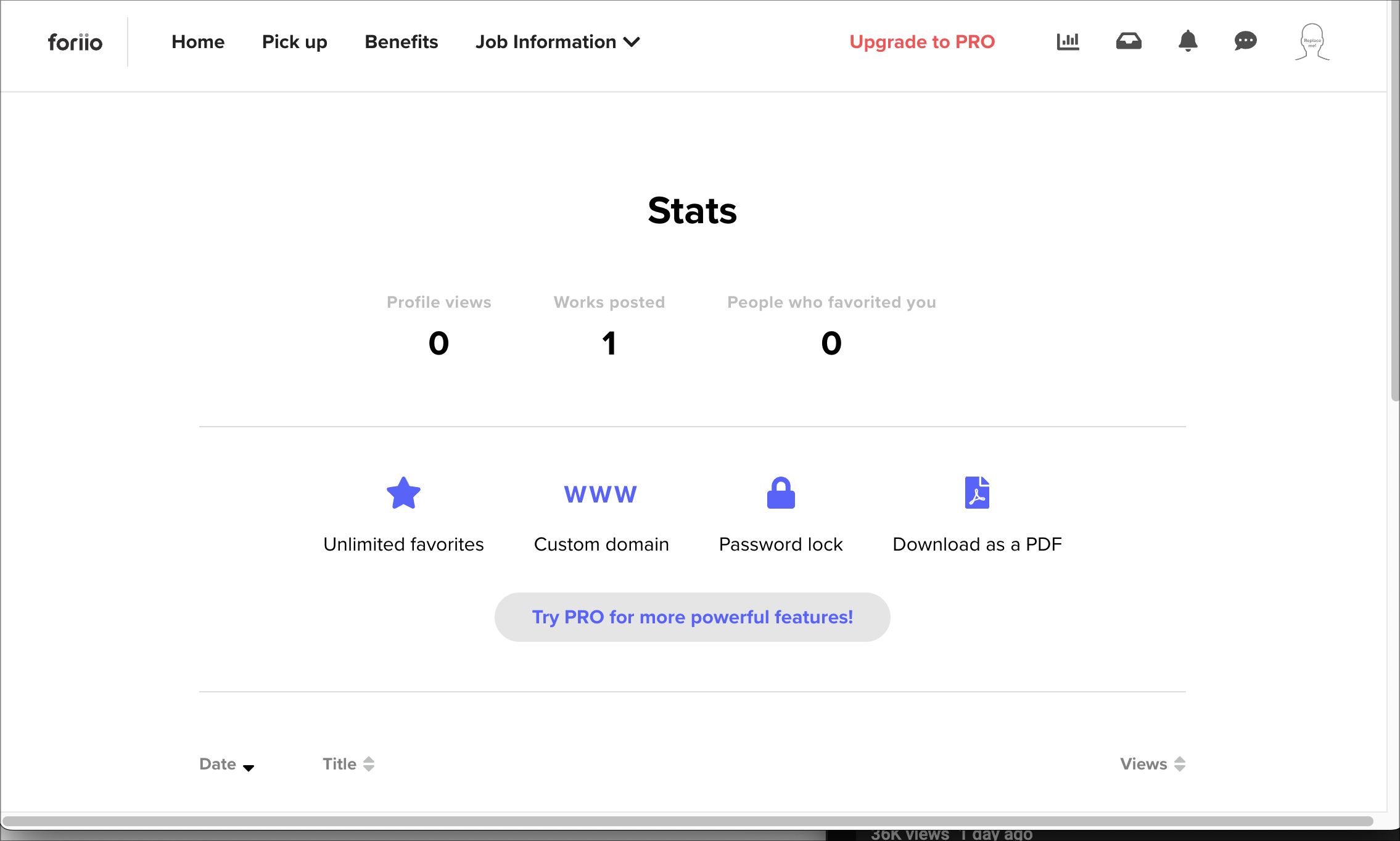
Task: Open the Benefits menu item
Action: [x=401, y=42]
